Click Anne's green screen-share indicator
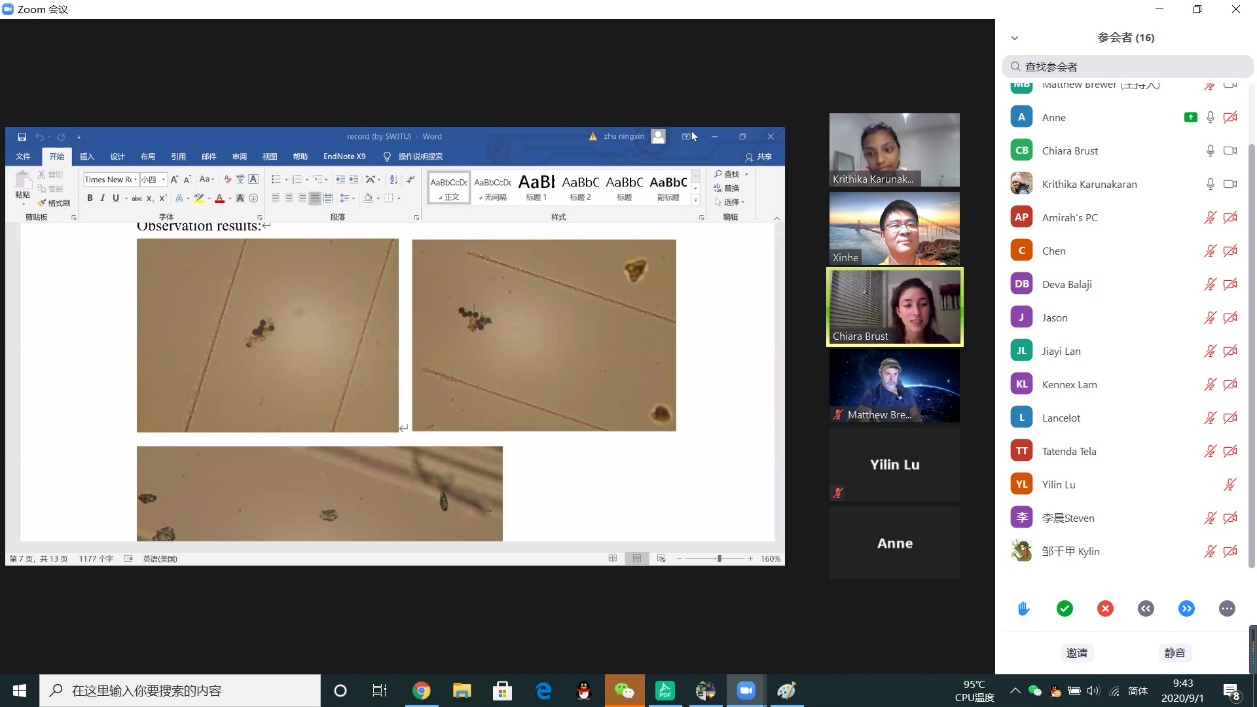1257x707 pixels. [1190, 117]
